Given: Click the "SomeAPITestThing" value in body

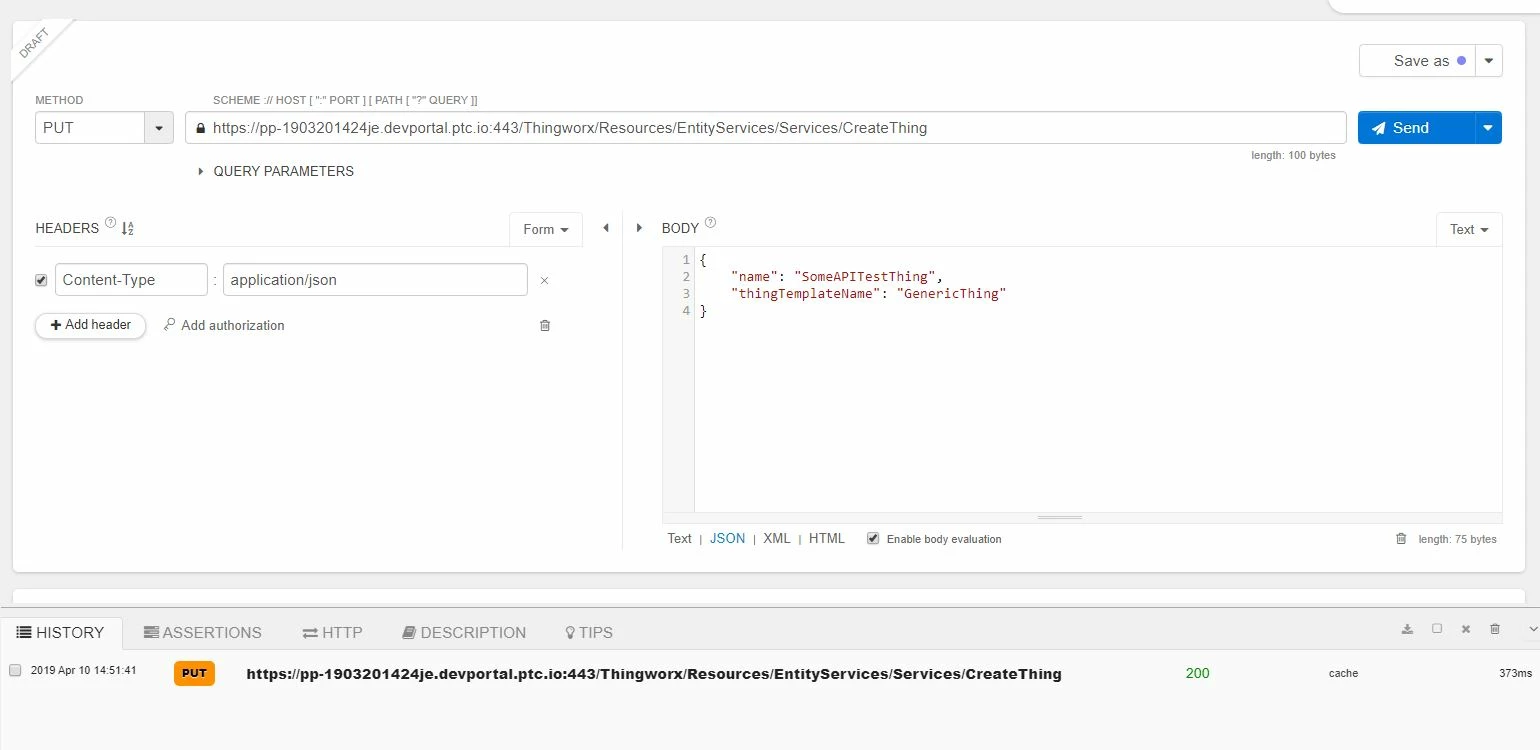Looking at the screenshot, I should (866, 277).
